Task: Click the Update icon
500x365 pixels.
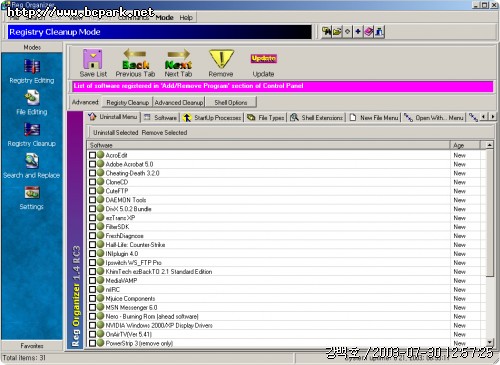Action: (263, 59)
